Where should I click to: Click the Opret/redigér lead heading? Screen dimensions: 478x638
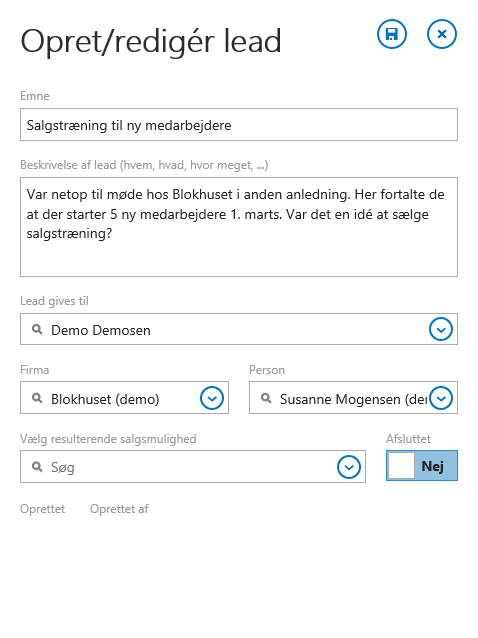tap(151, 42)
